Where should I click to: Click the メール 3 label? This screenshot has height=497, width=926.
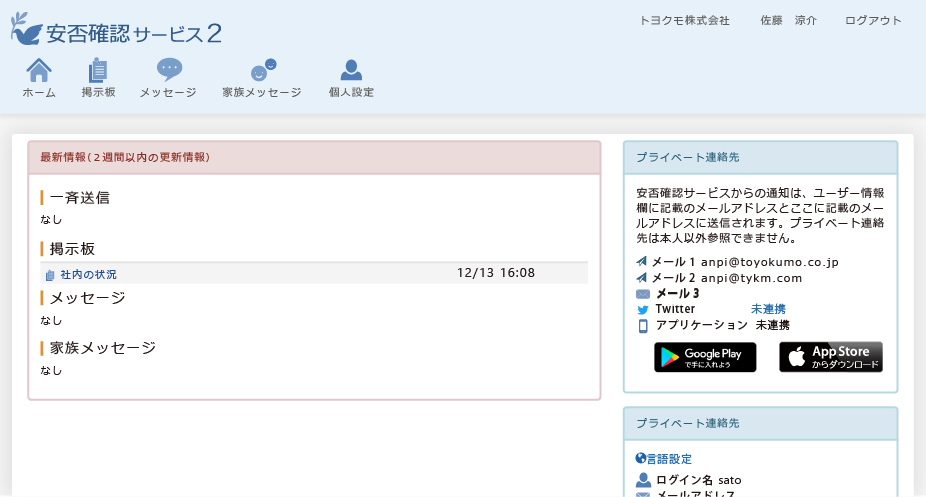click(677, 293)
